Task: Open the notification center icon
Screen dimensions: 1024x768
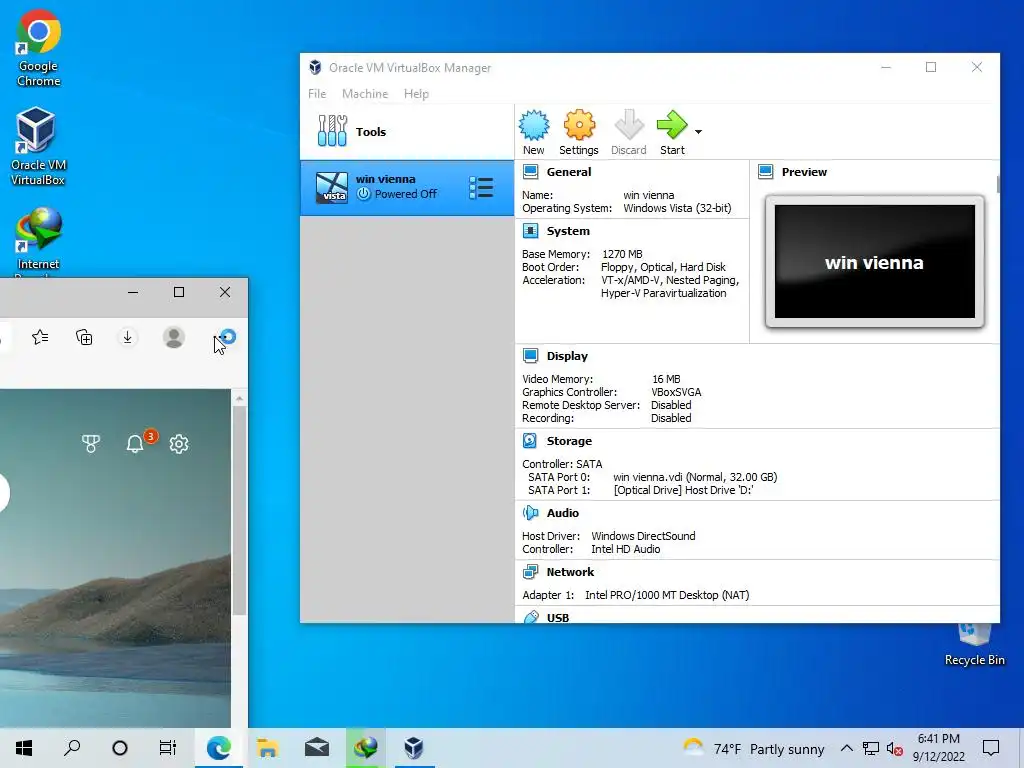Action: [x=991, y=748]
